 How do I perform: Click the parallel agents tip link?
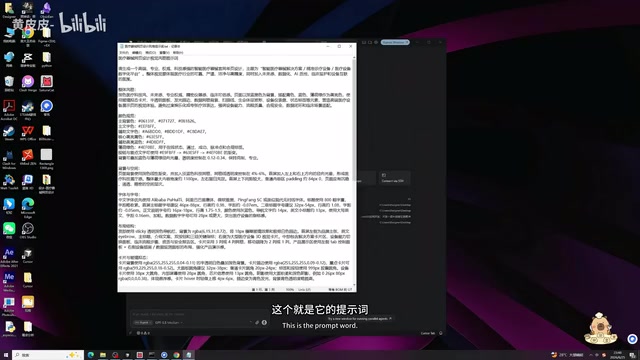click(x=359, y=318)
